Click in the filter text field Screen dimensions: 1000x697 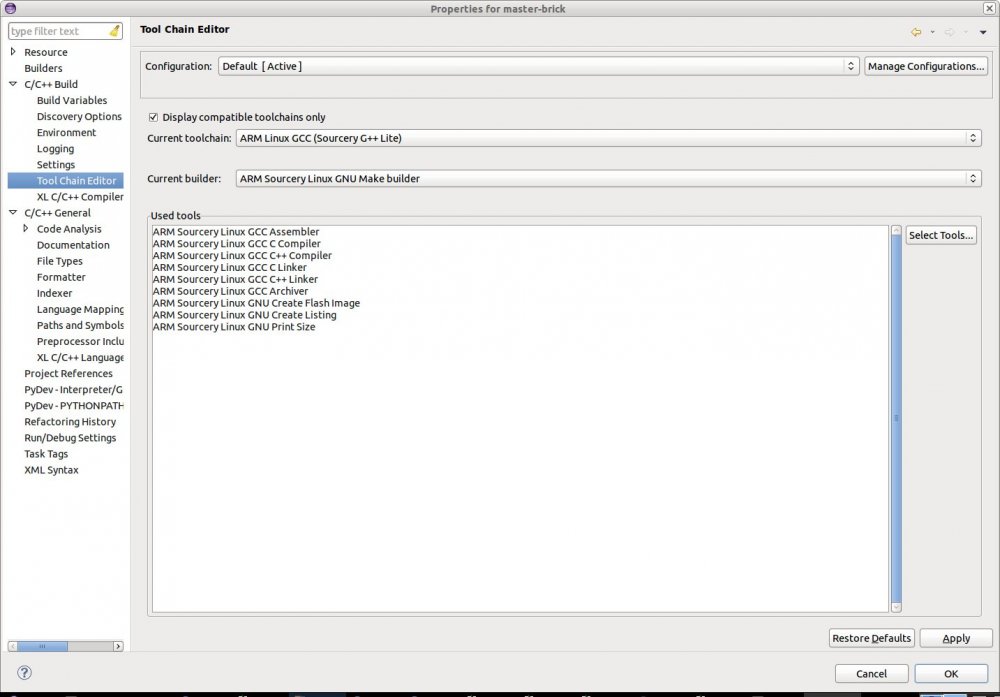(x=58, y=31)
